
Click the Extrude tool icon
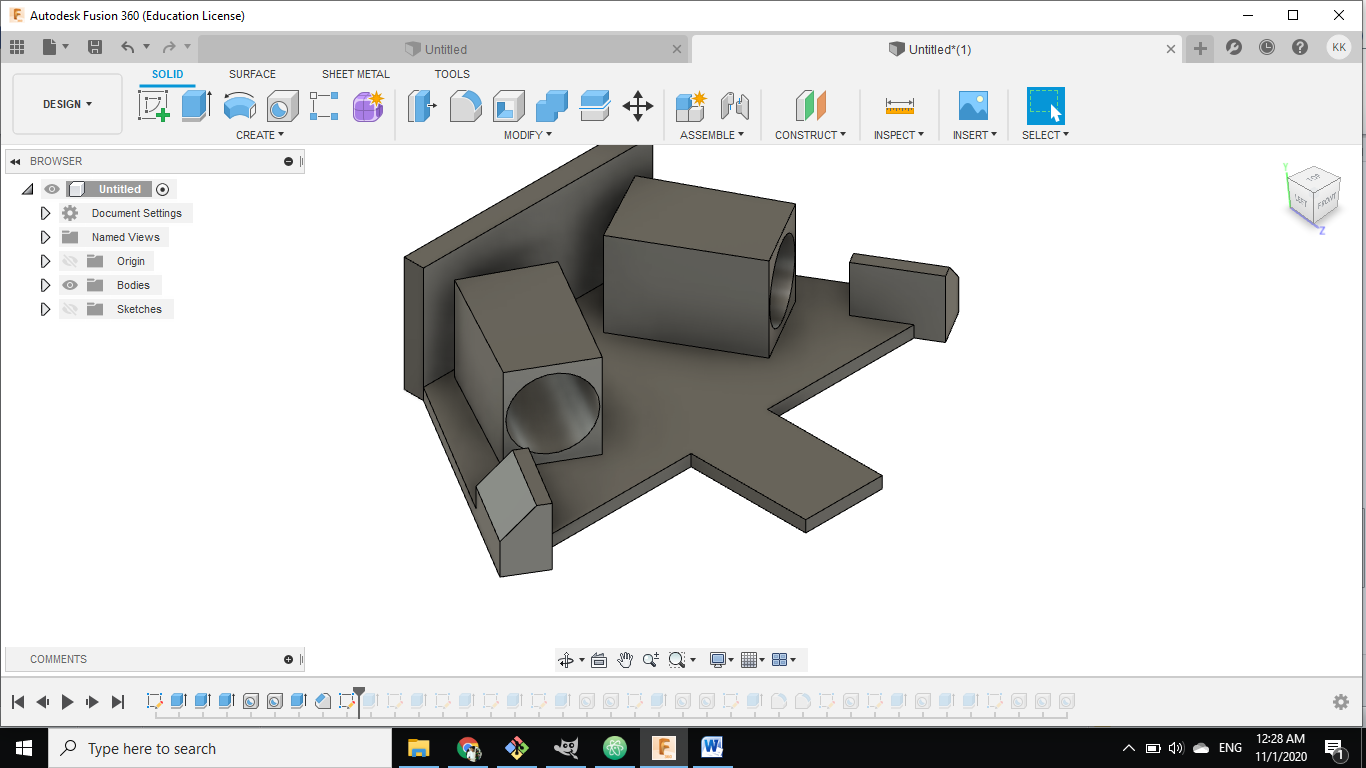[x=196, y=105]
